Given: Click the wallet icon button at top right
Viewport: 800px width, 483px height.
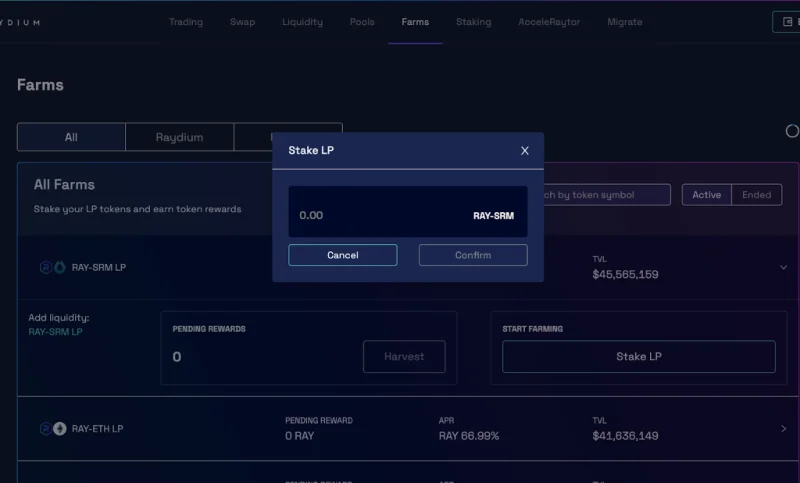Looking at the screenshot, I should 787,22.
